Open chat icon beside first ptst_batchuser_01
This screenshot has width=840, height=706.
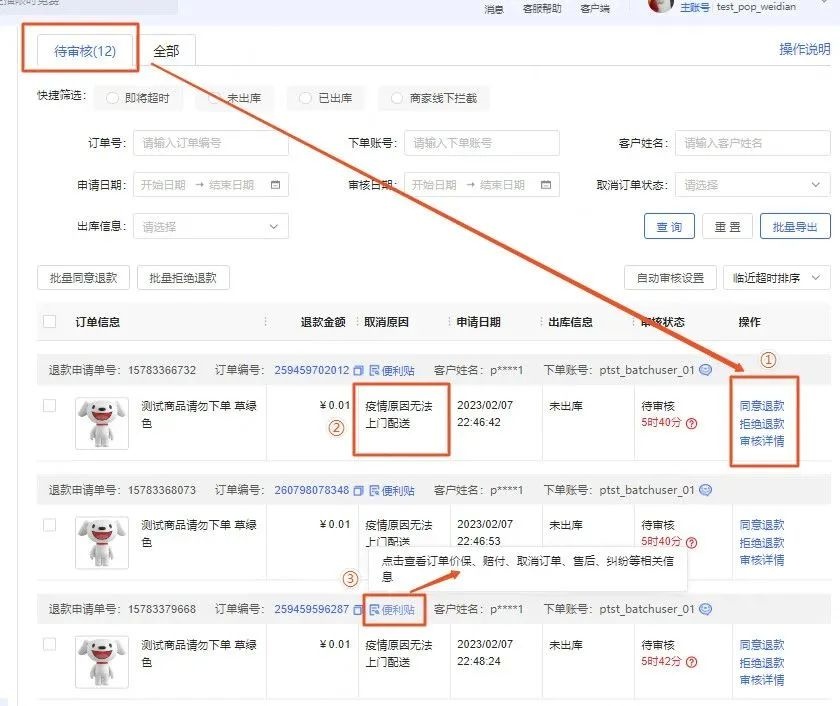point(705,370)
